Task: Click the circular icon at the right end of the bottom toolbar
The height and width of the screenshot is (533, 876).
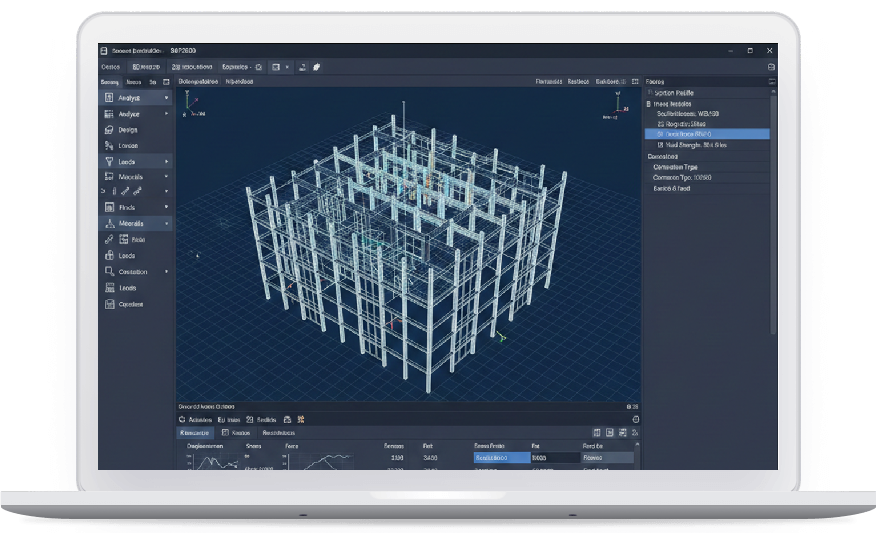Action: 635,420
